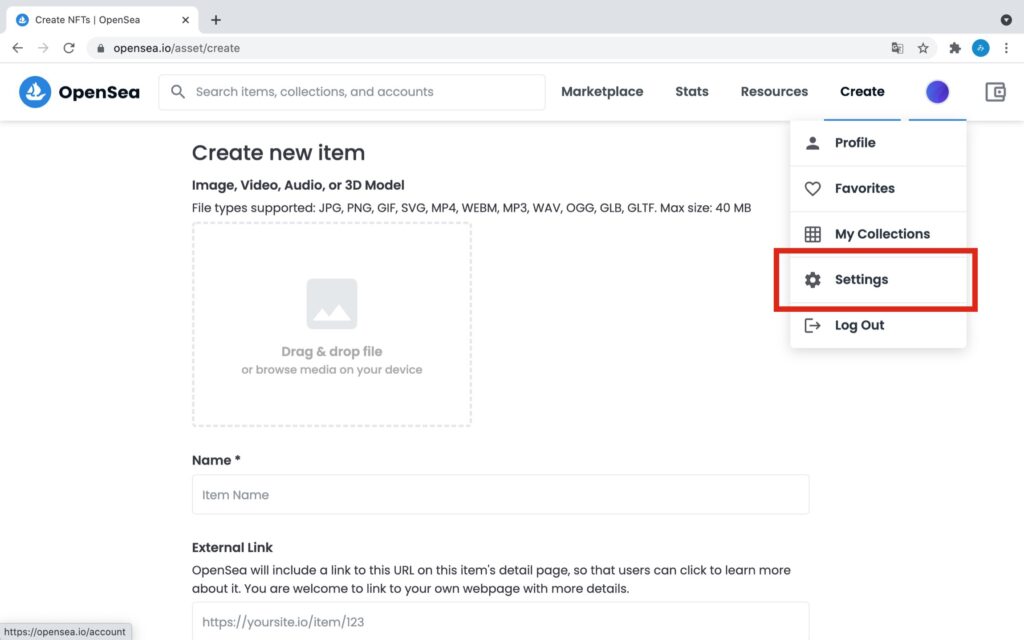Viewport: 1024px width, 640px height.
Task: Open a new browser tab
Action: pyautogui.click(x=216, y=20)
